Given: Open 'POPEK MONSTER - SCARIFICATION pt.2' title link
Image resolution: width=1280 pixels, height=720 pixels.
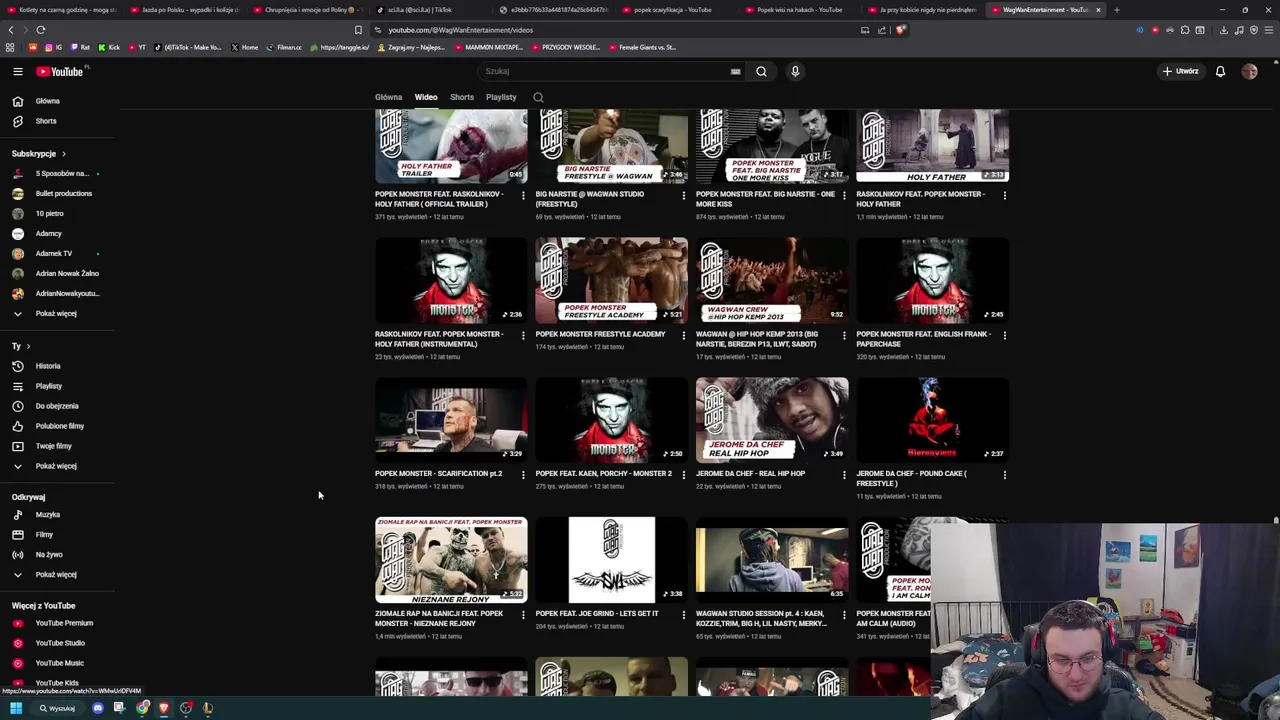Looking at the screenshot, I should (x=438, y=474).
